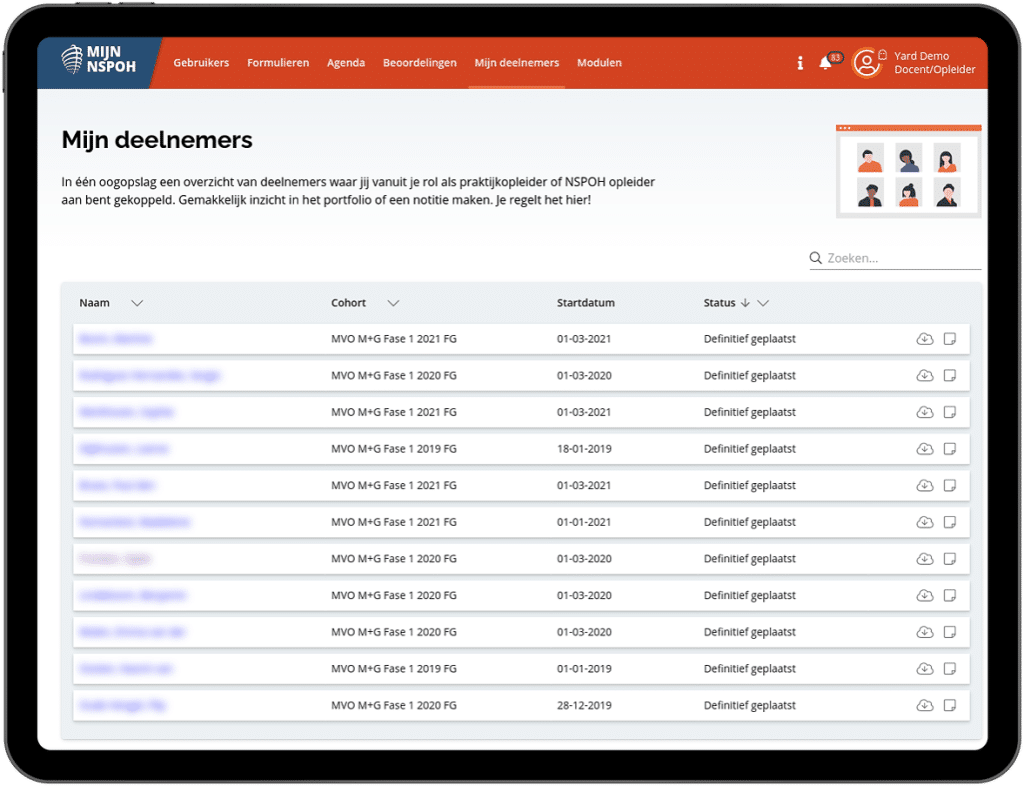Add a note in the 01-01-2019 row
1024x786 pixels.
tap(950, 669)
